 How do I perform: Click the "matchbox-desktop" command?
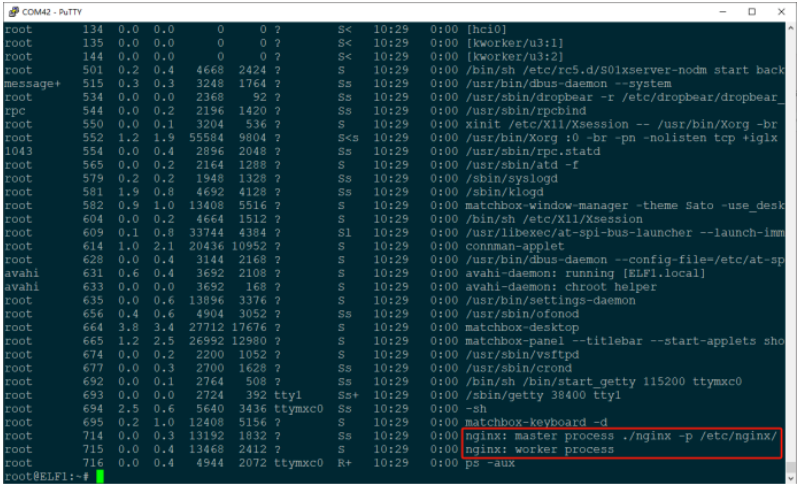[x=522, y=327]
